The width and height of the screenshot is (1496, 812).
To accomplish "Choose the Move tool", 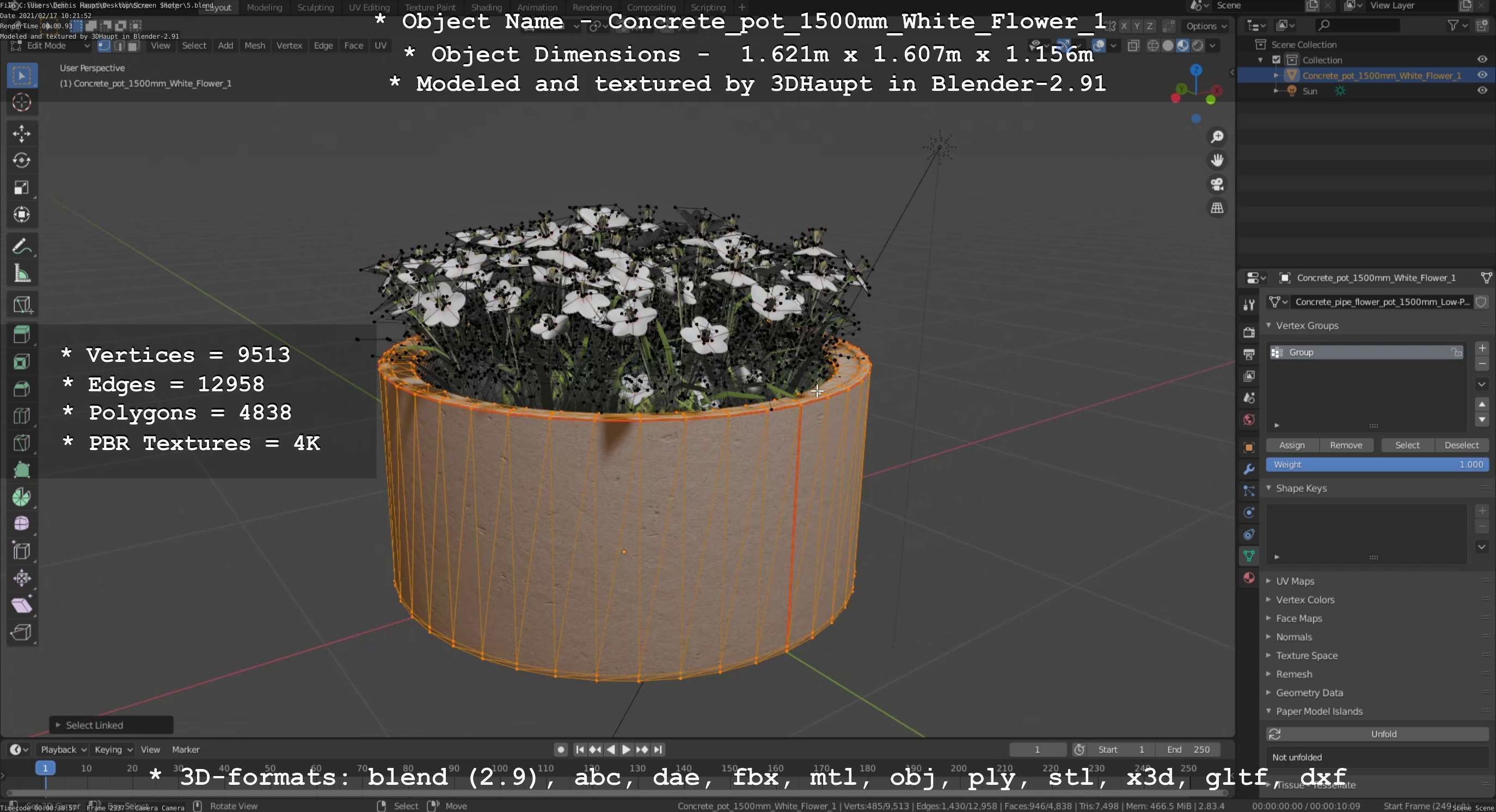I will [x=22, y=133].
